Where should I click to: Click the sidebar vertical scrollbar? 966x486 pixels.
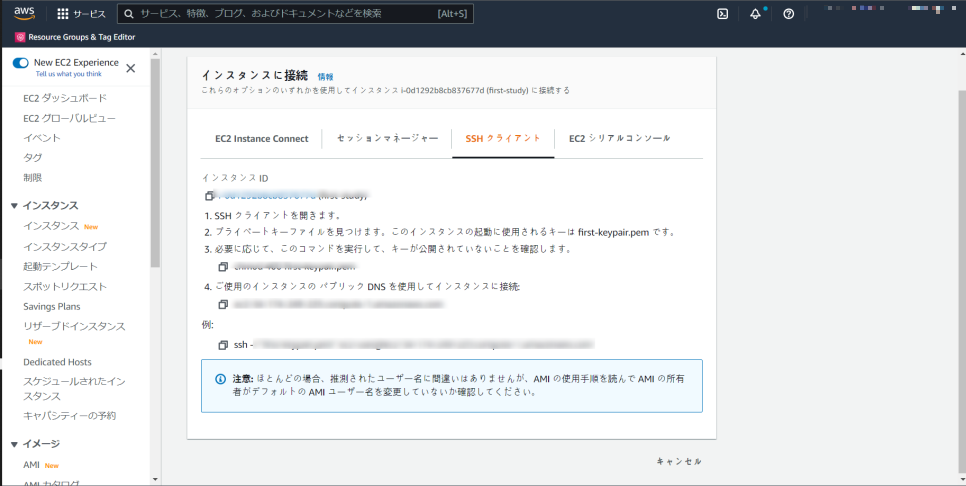pos(155,164)
